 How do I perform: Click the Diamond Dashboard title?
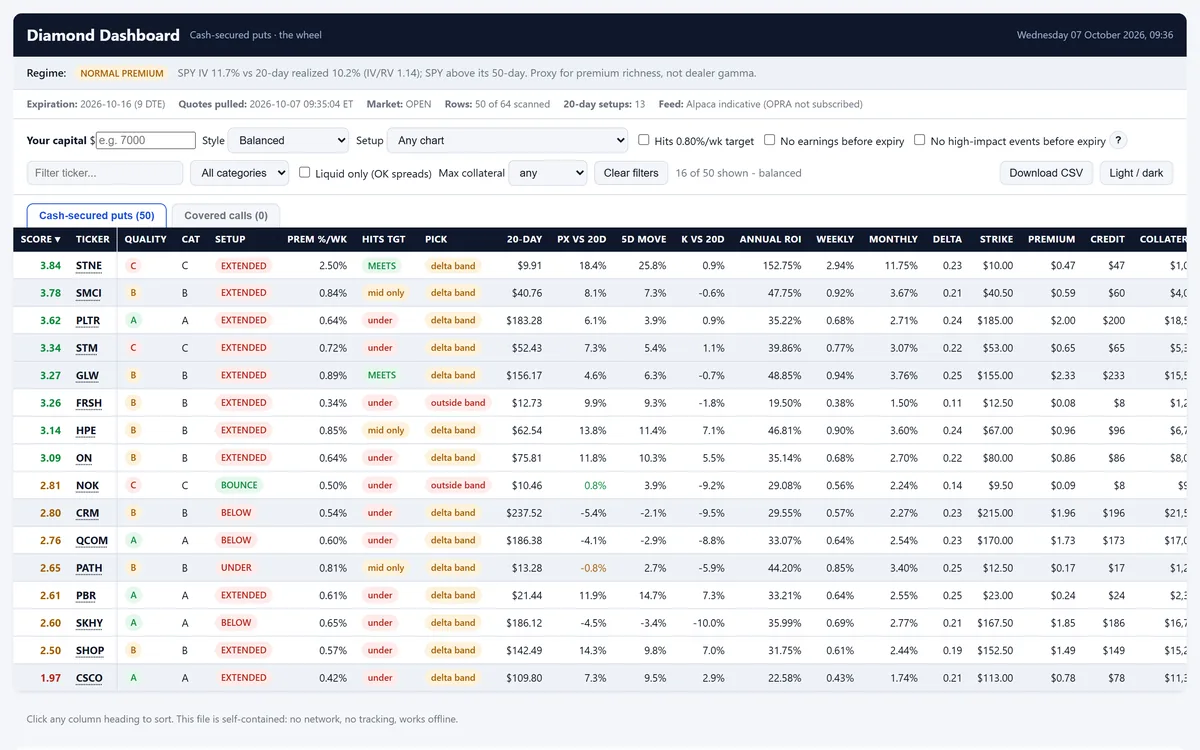(103, 35)
